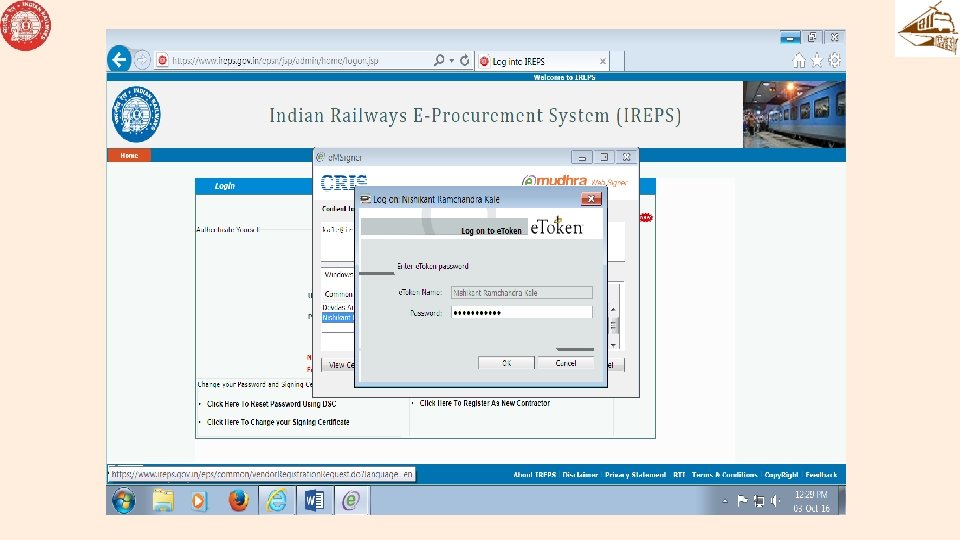This screenshot has height=540, width=960.
Task: Open the browser Home icon
Action: pos(799,60)
